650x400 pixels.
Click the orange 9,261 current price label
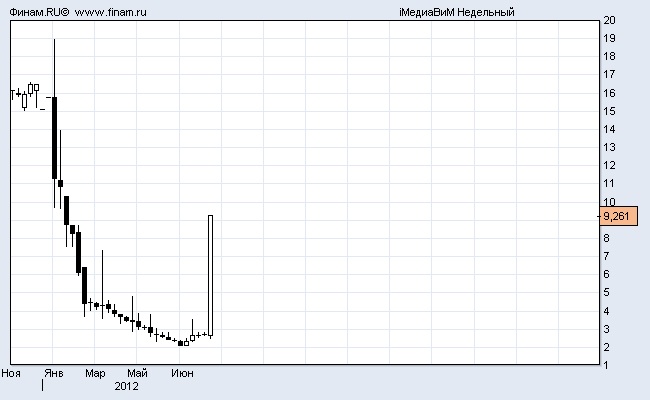(618, 216)
